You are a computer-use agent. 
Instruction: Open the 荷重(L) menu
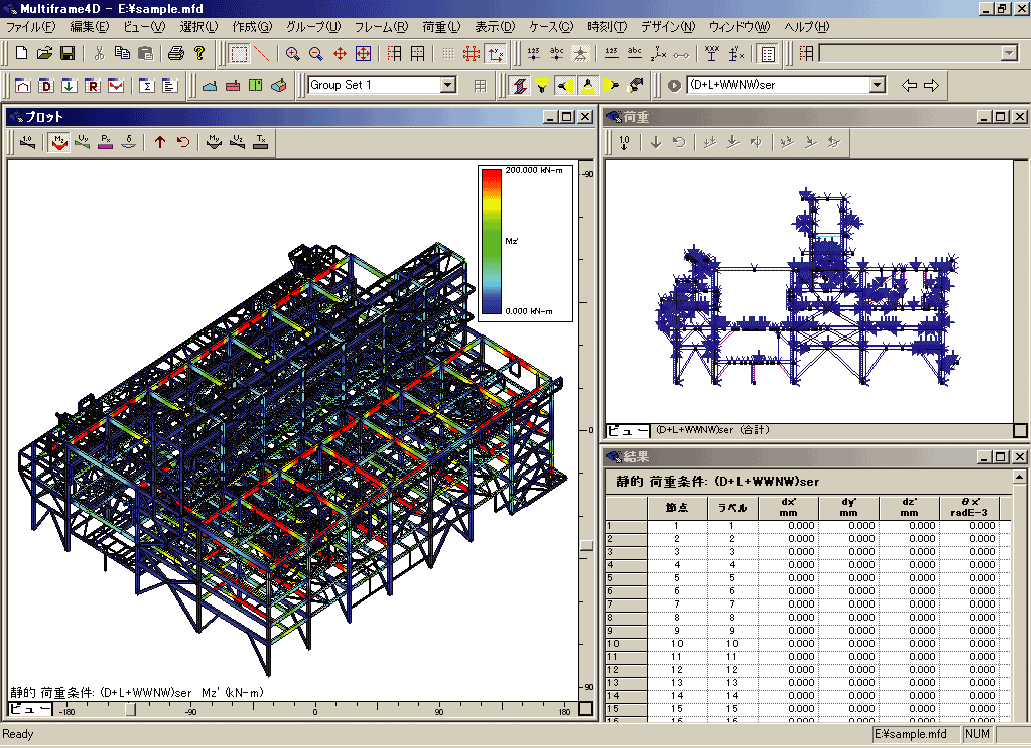(x=441, y=26)
